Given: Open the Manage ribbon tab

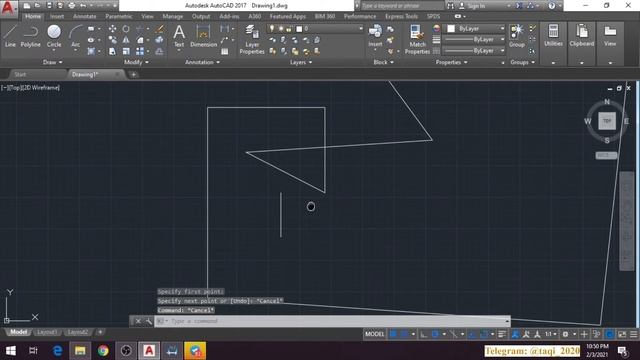Looking at the screenshot, I should point(173,16).
